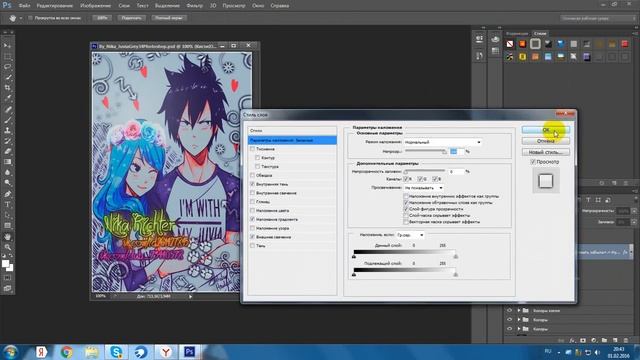Click Подогнать button in options bar
This screenshot has width=640, height=360.
tap(131, 18)
